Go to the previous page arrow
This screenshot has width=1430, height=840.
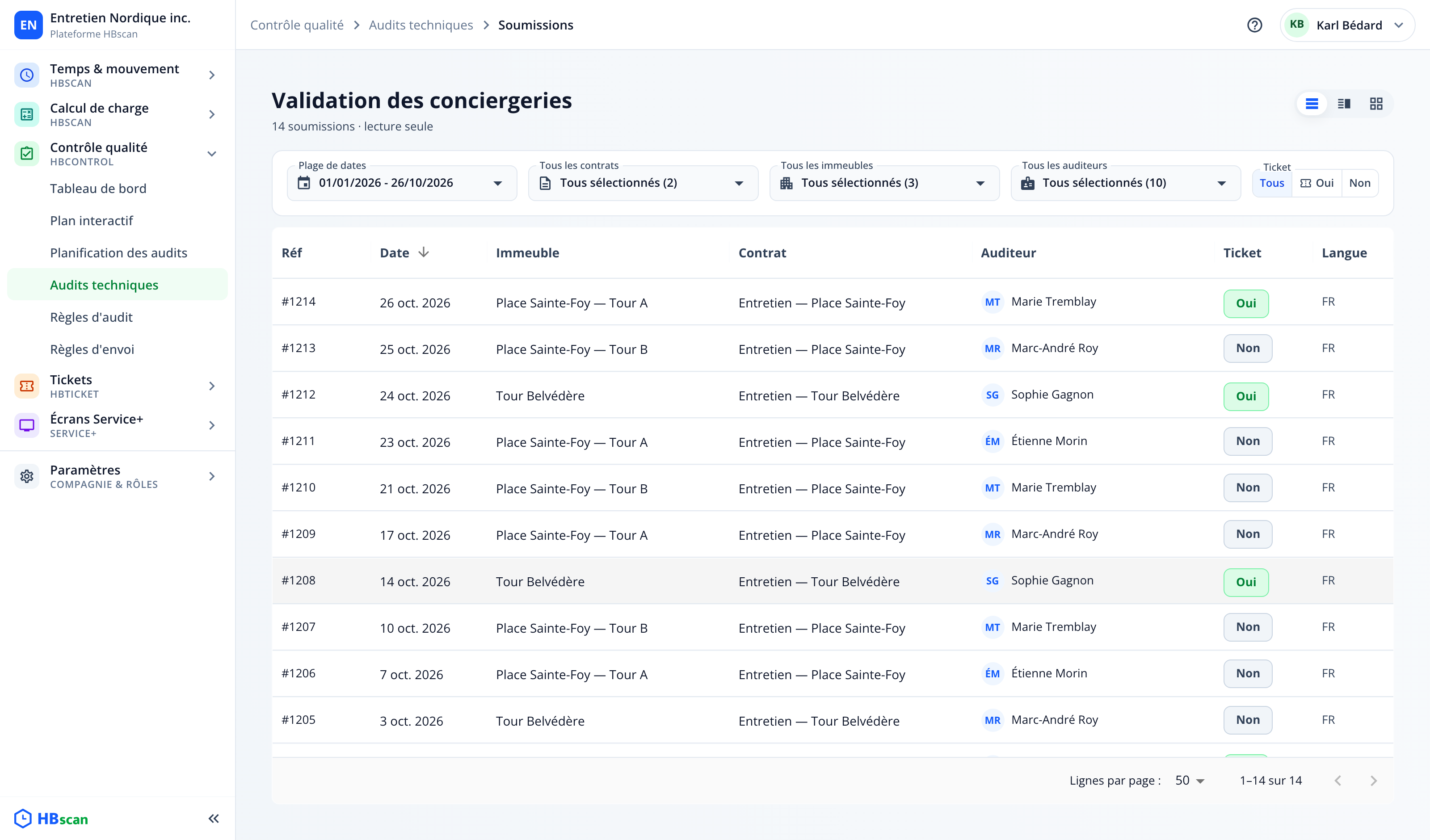1338,781
